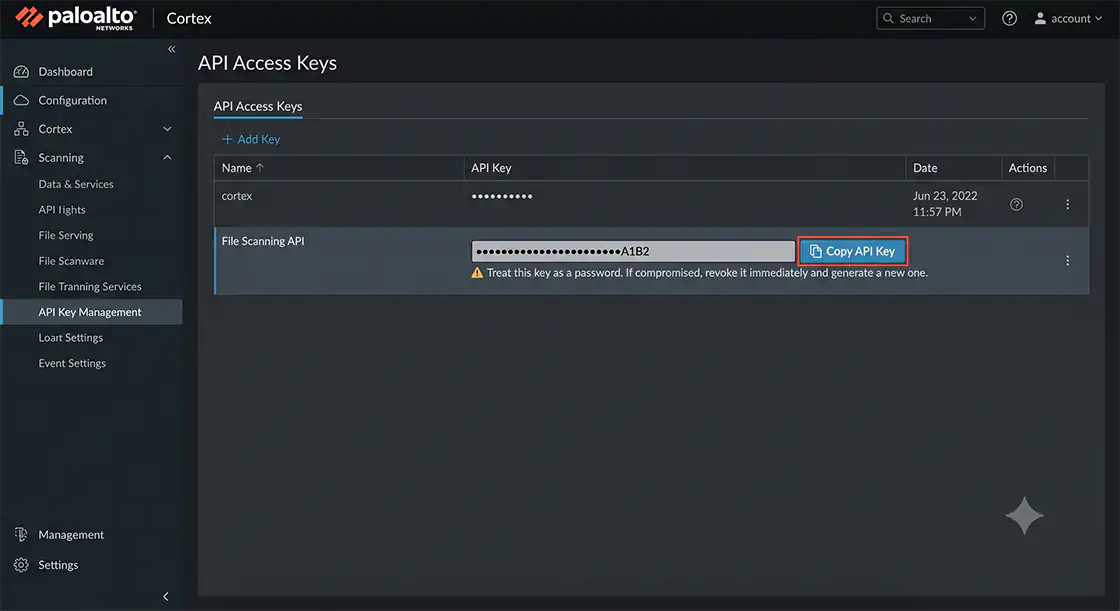Image resolution: width=1120 pixels, height=611 pixels.
Task: Click the Date column header
Action: pos(954,168)
